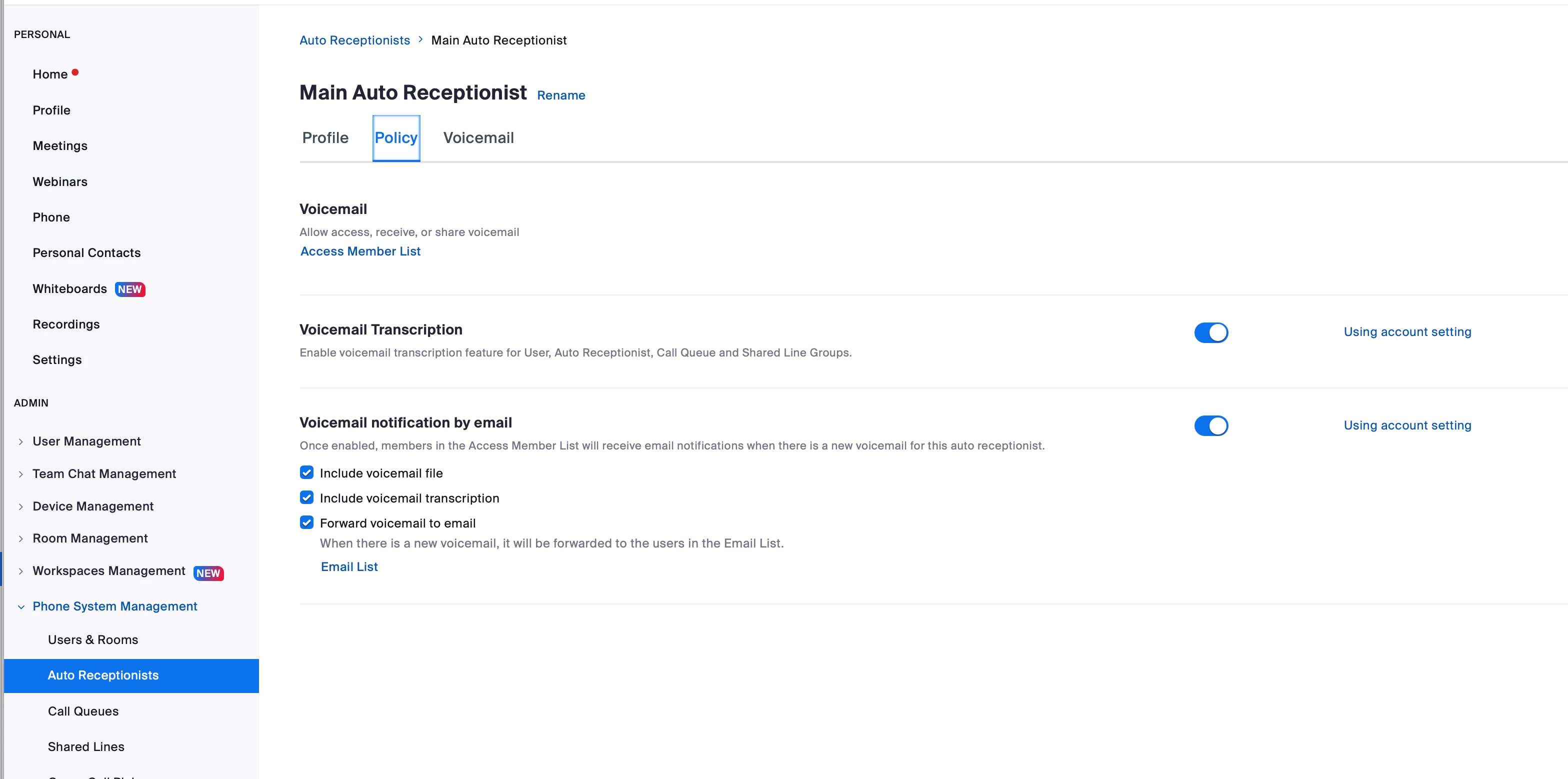Go to Auto Receptionists breadcrumb link
The image size is (1568, 779).
pyautogui.click(x=354, y=40)
